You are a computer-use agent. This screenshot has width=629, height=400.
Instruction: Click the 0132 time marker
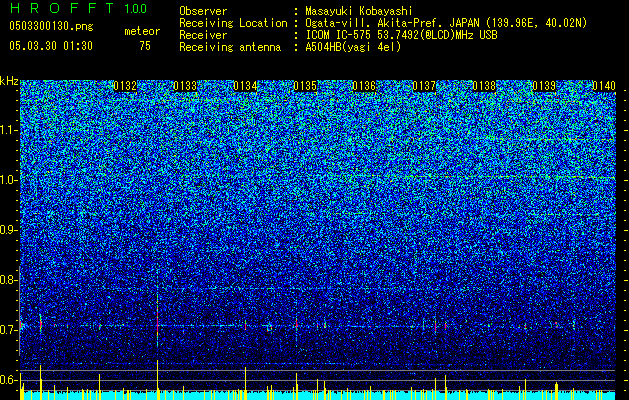125,86
